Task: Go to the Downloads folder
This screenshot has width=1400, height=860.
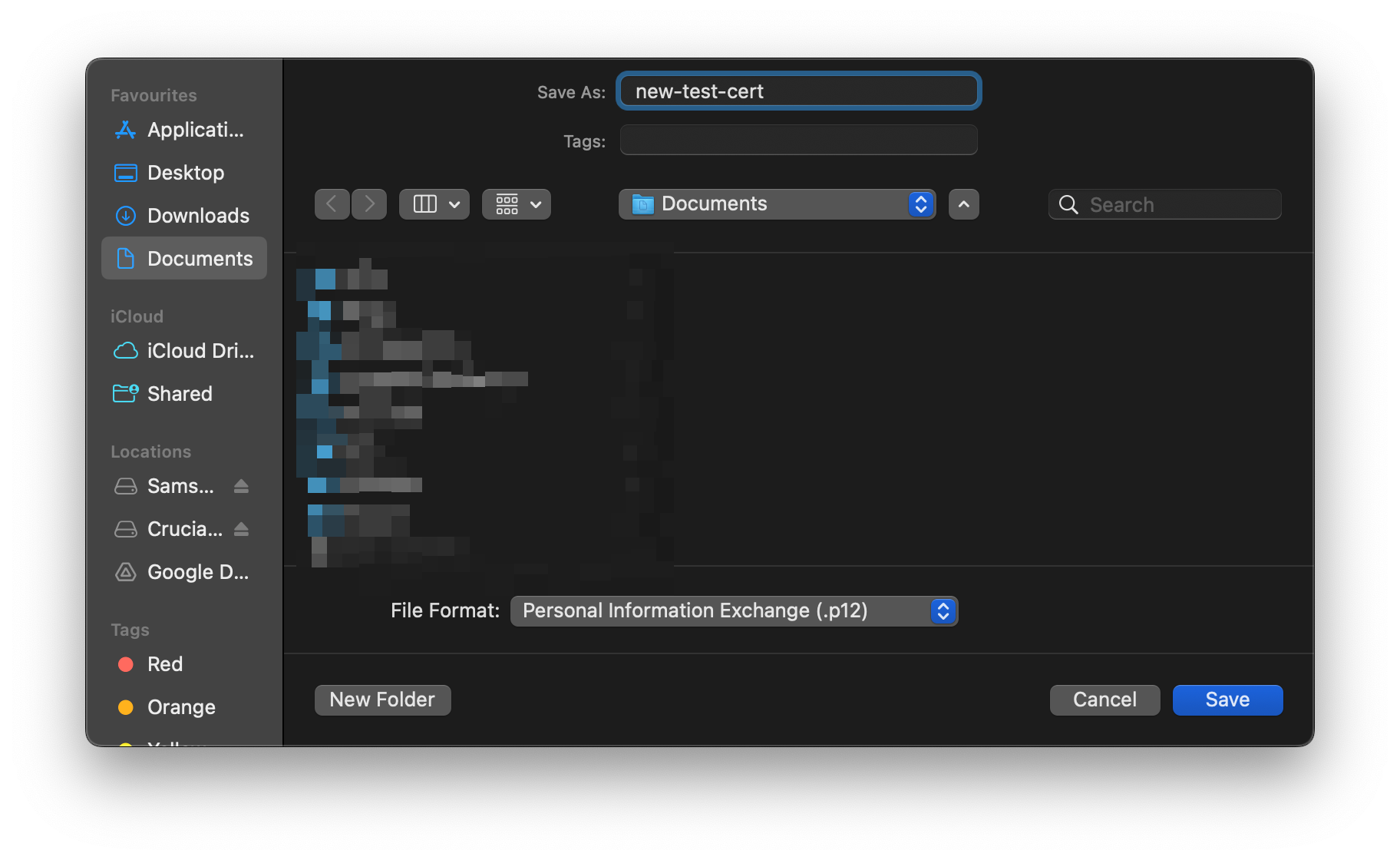Action: click(x=197, y=215)
